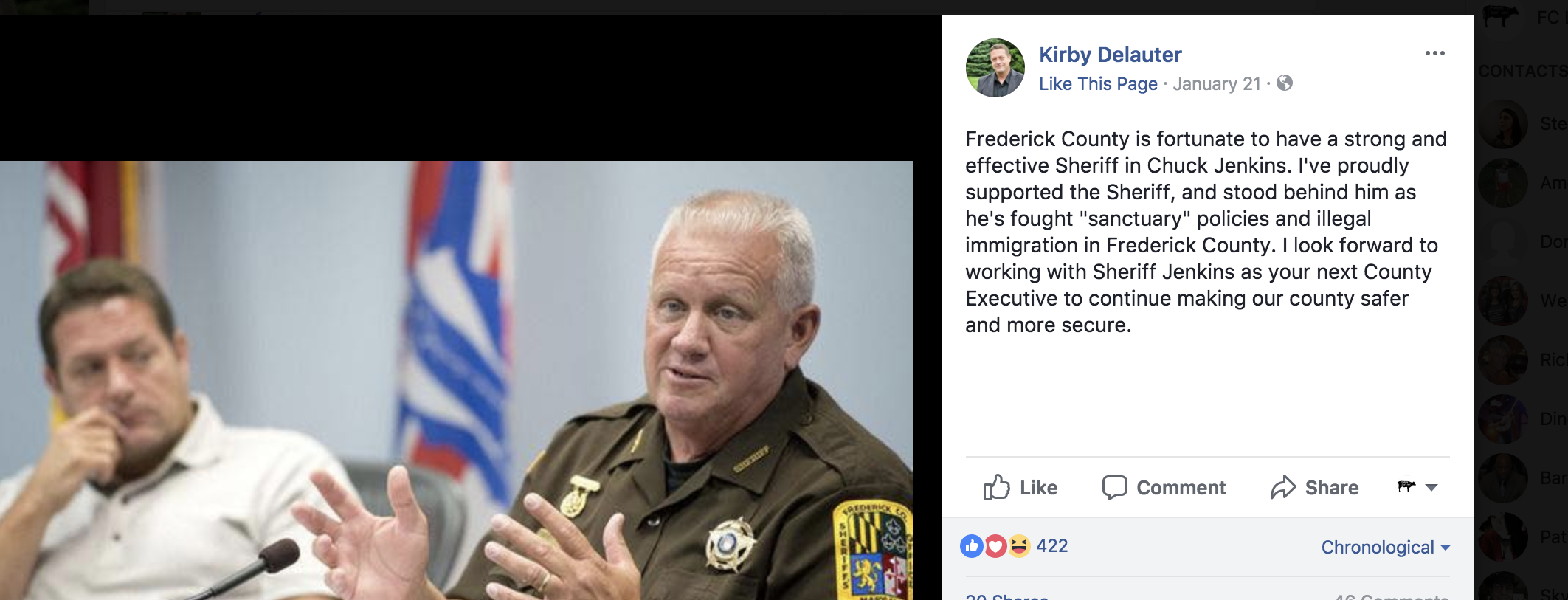
Task: Click the Comment speech bubble icon
Action: [x=1114, y=487]
